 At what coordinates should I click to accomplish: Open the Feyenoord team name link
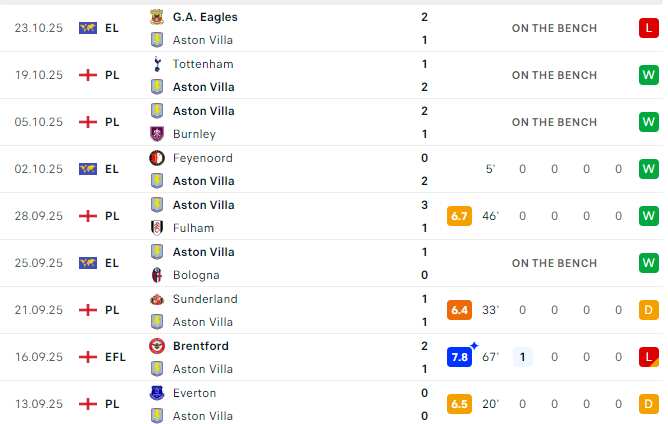[x=203, y=158]
